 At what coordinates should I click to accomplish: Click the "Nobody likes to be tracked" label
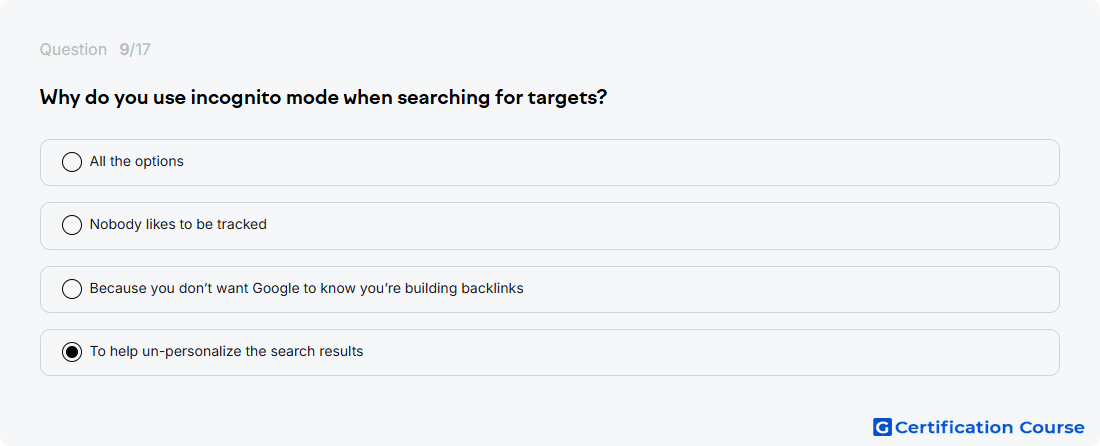point(178,224)
